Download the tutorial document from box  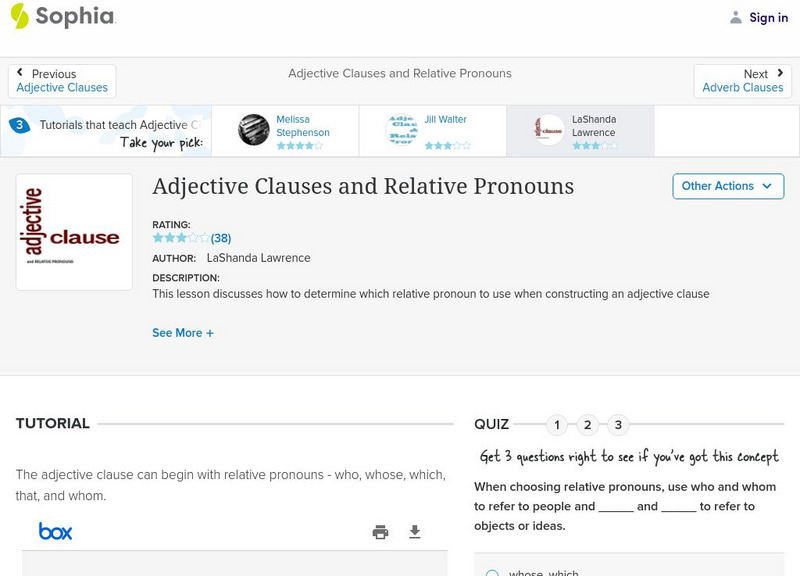[415, 532]
